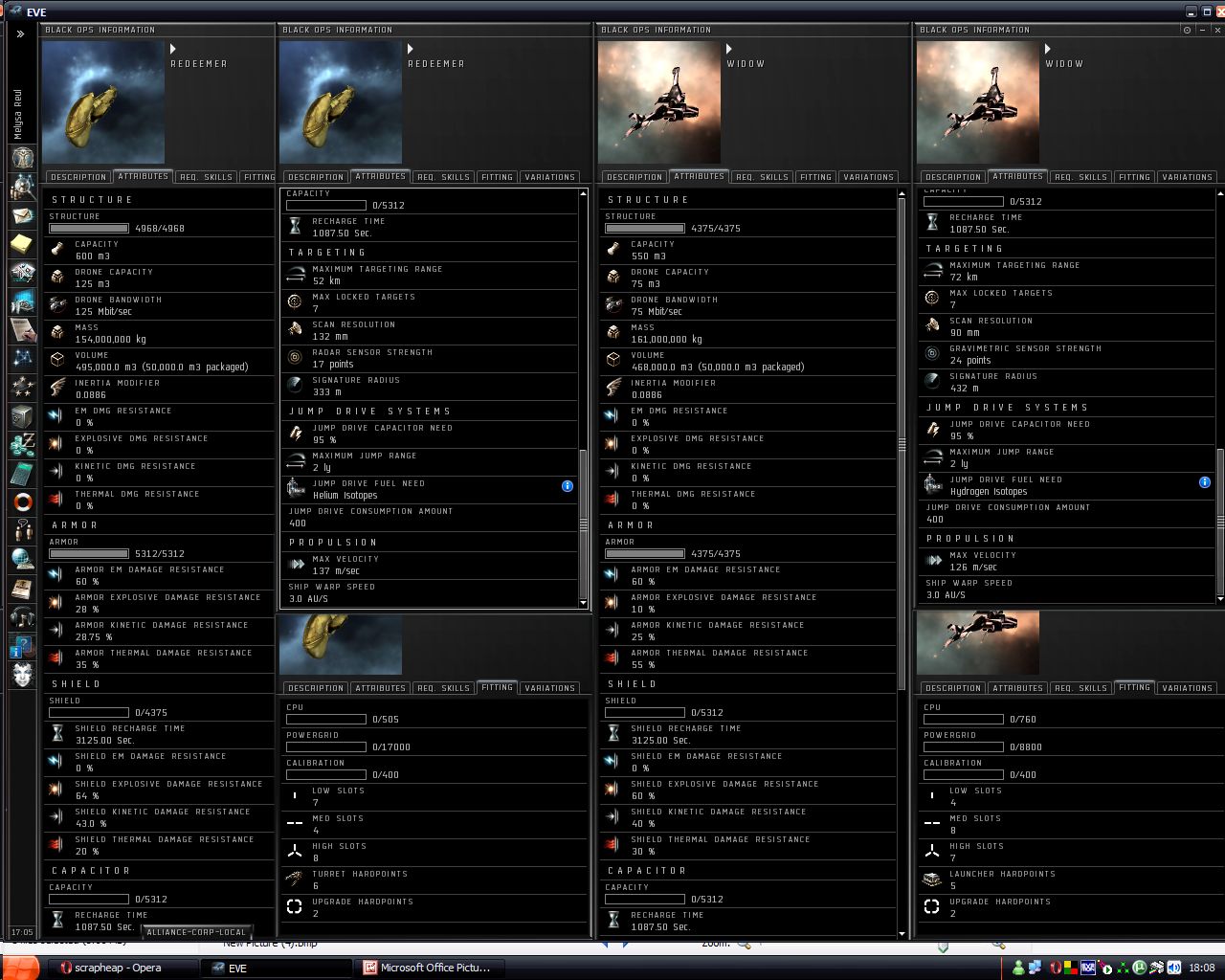Open the chat channels people icon
Image resolution: width=1225 pixels, height=980 pixels.
tap(23, 530)
